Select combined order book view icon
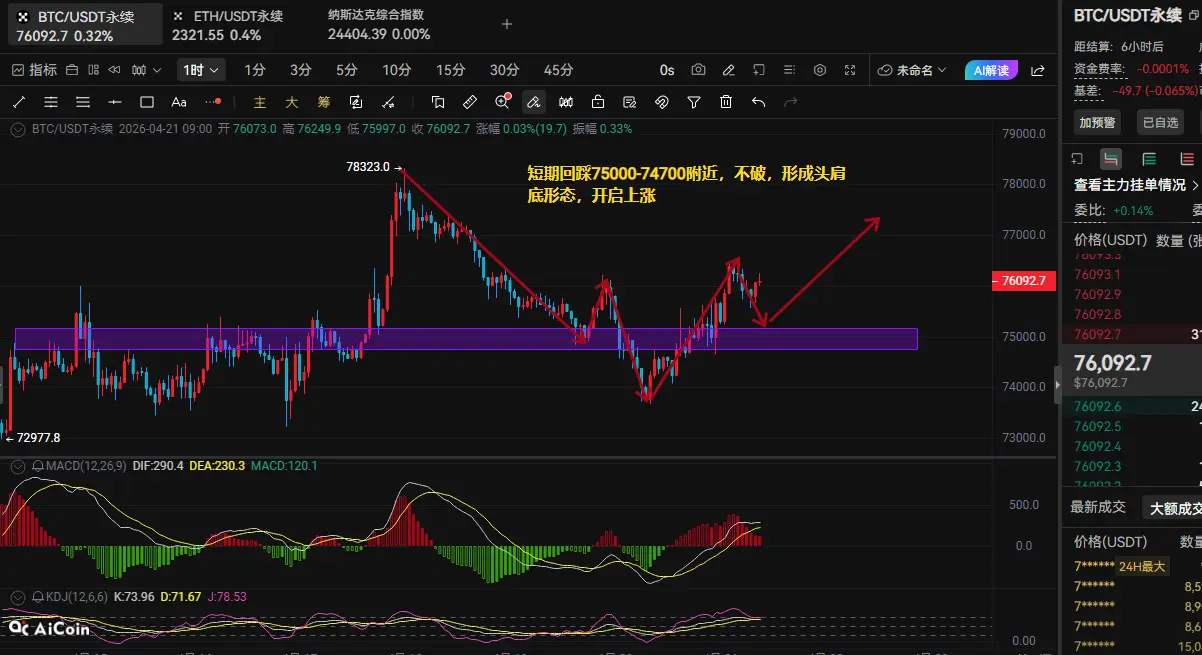The image size is (1202, 655). tap(1110, 158)
